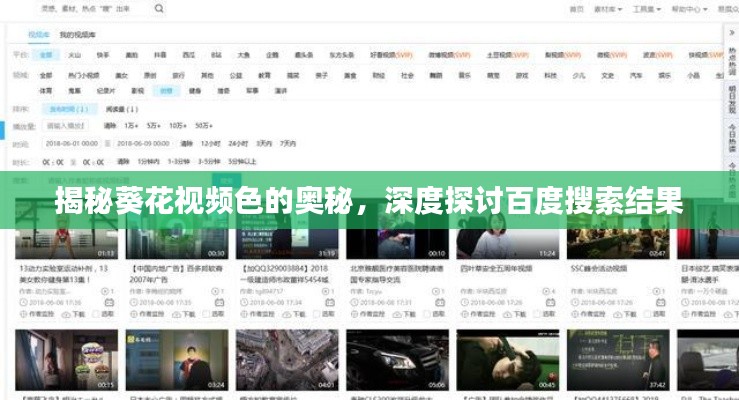Screen dimensions: 739x400
Task: Download the 四叶草安全五周年视频
Action: [x=515, y=314]
